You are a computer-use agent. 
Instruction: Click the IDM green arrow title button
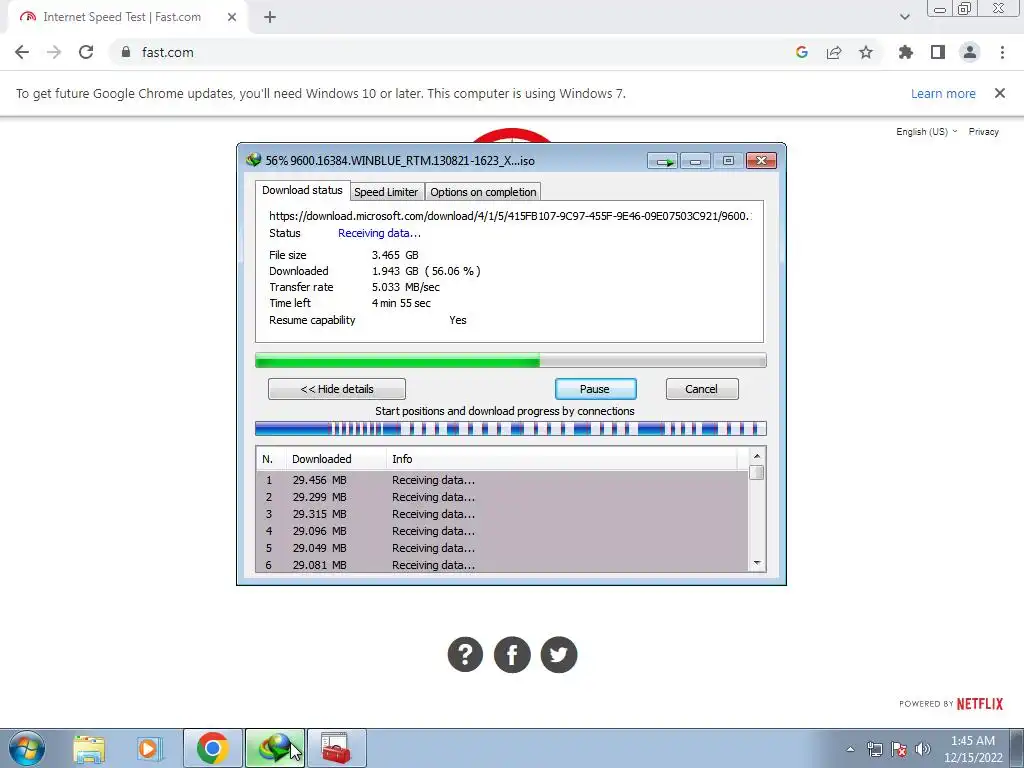[x=663, y=161]
